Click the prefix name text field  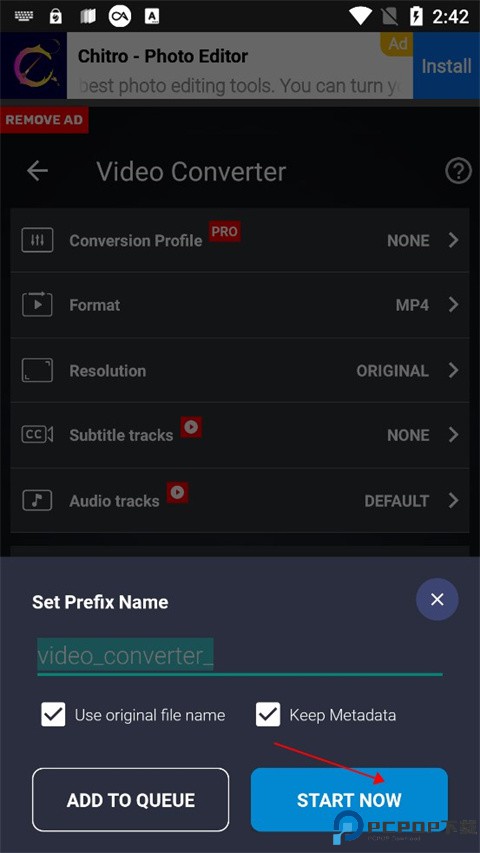(x=239, y=656)
